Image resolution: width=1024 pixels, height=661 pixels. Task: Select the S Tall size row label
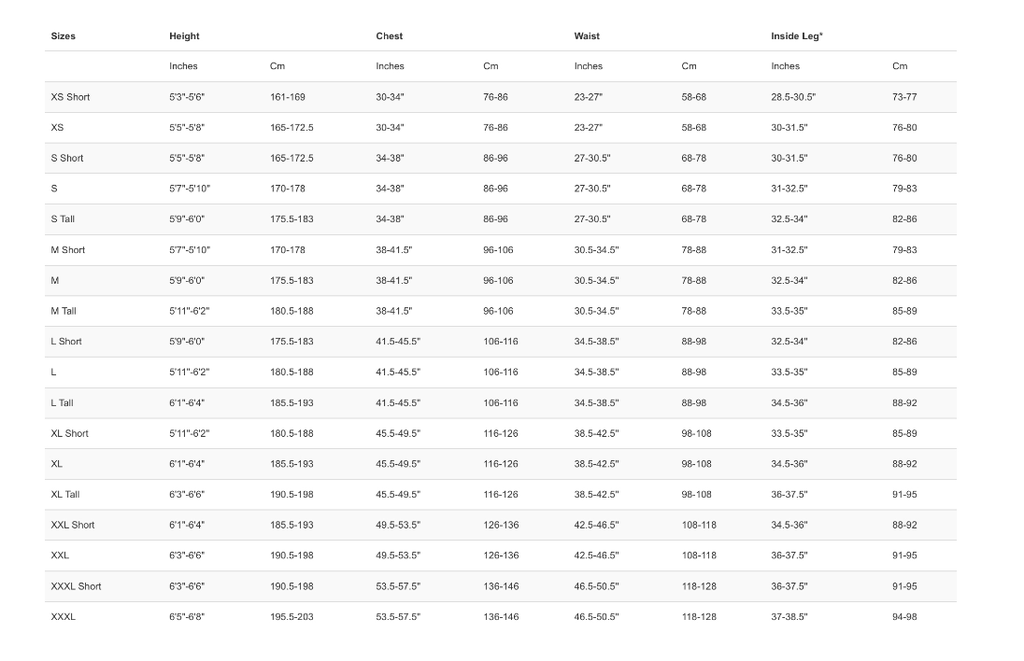point(62,219)
